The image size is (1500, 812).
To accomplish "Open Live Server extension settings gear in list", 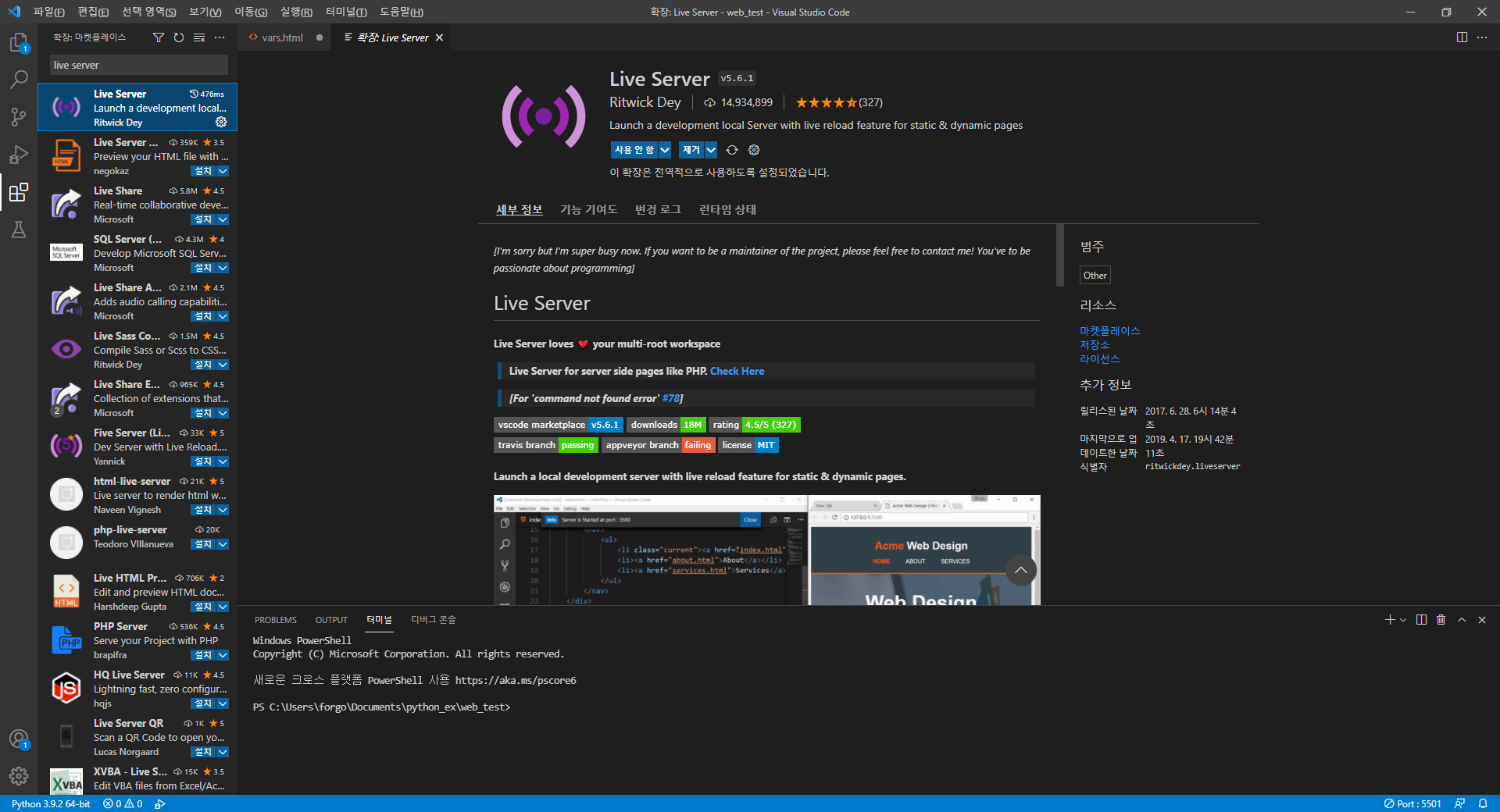I will [221, 122].
